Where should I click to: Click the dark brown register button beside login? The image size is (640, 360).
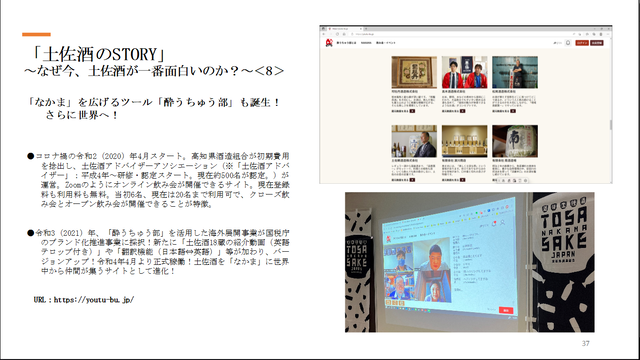596,42
